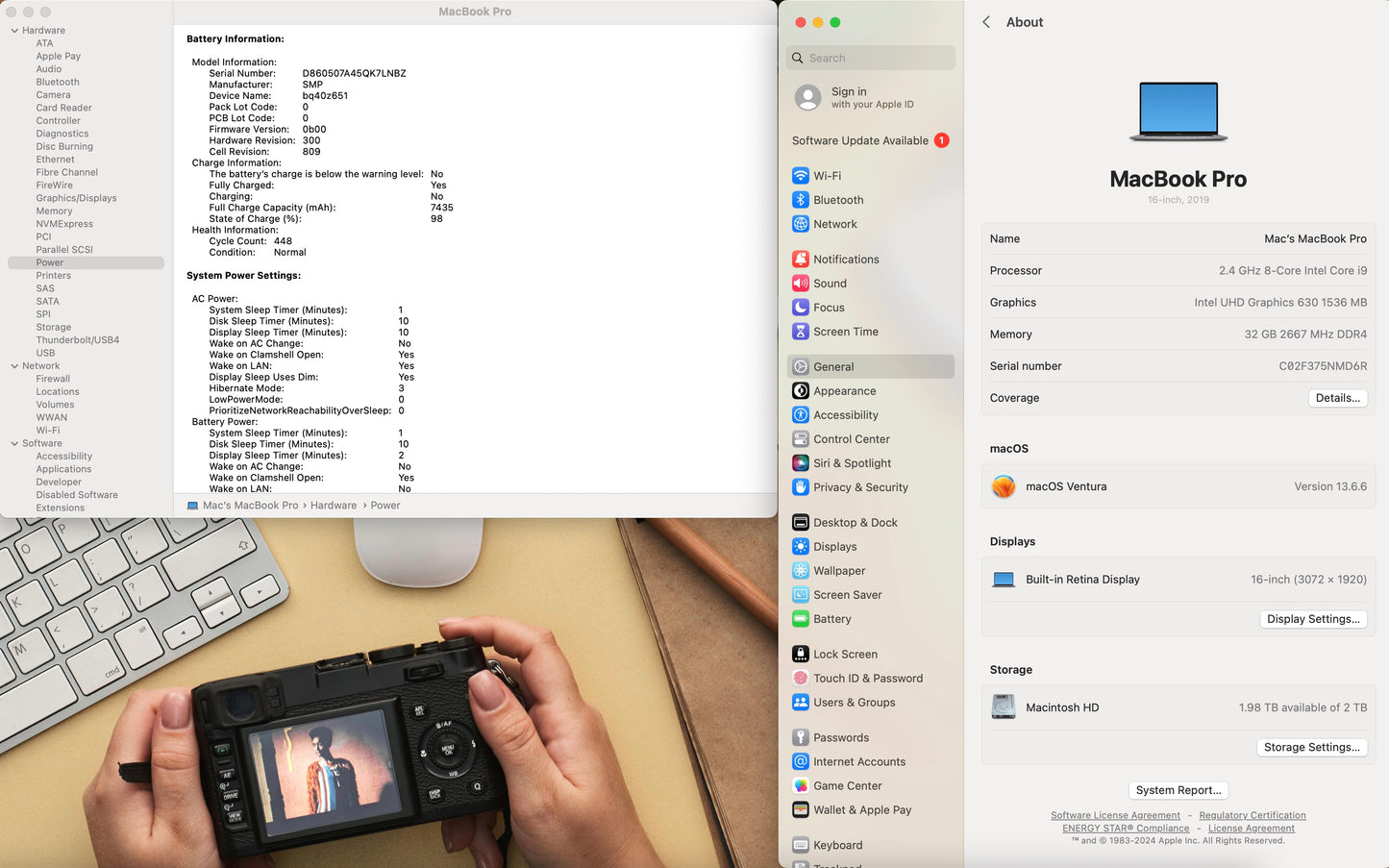Image resolution: width=1389 pixels, height=868 pixels.
Task: Open Screen Time hourglass icon
Action: [800, 332]
